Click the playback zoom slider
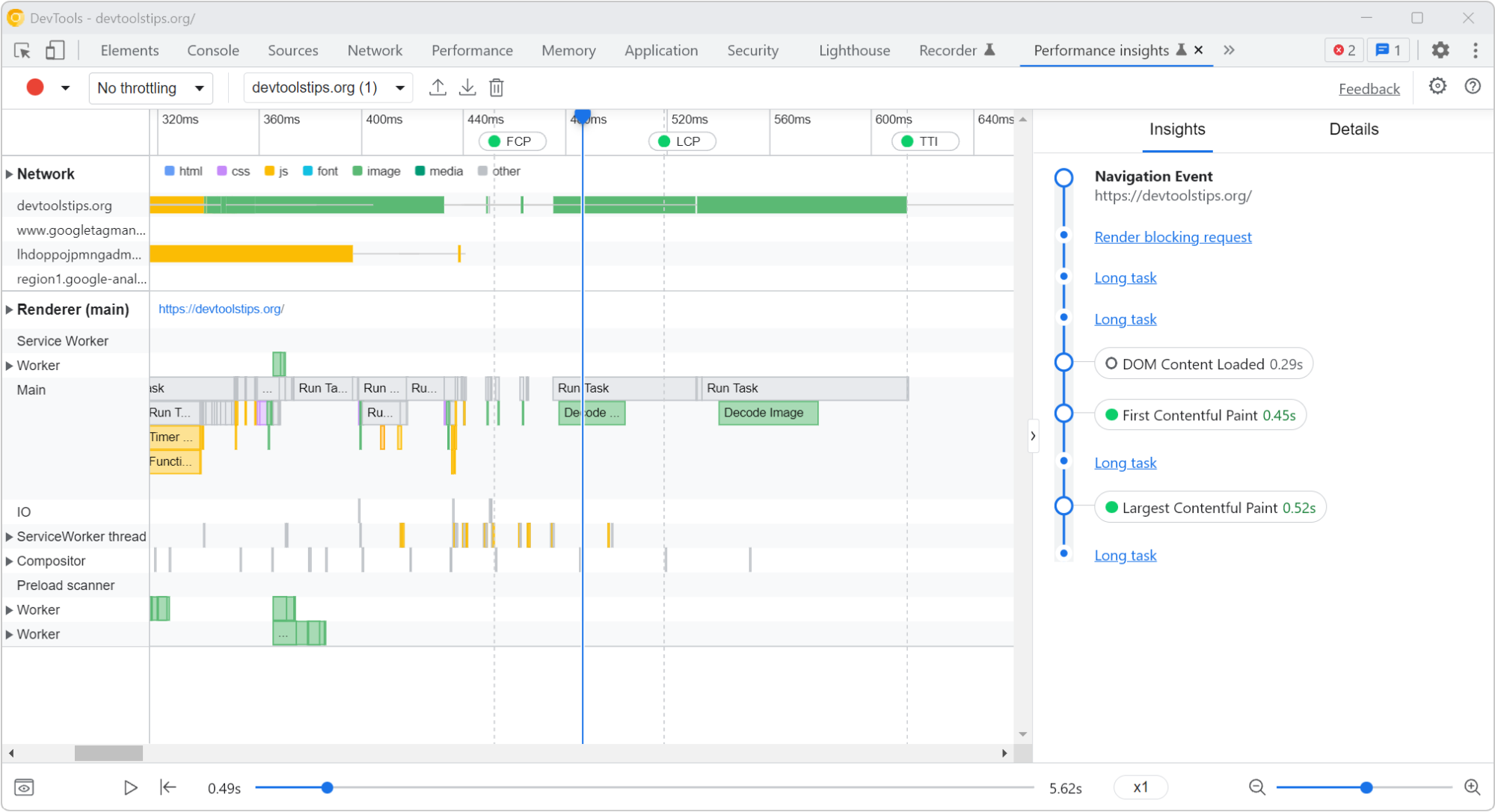 [x=1367, y=787]
